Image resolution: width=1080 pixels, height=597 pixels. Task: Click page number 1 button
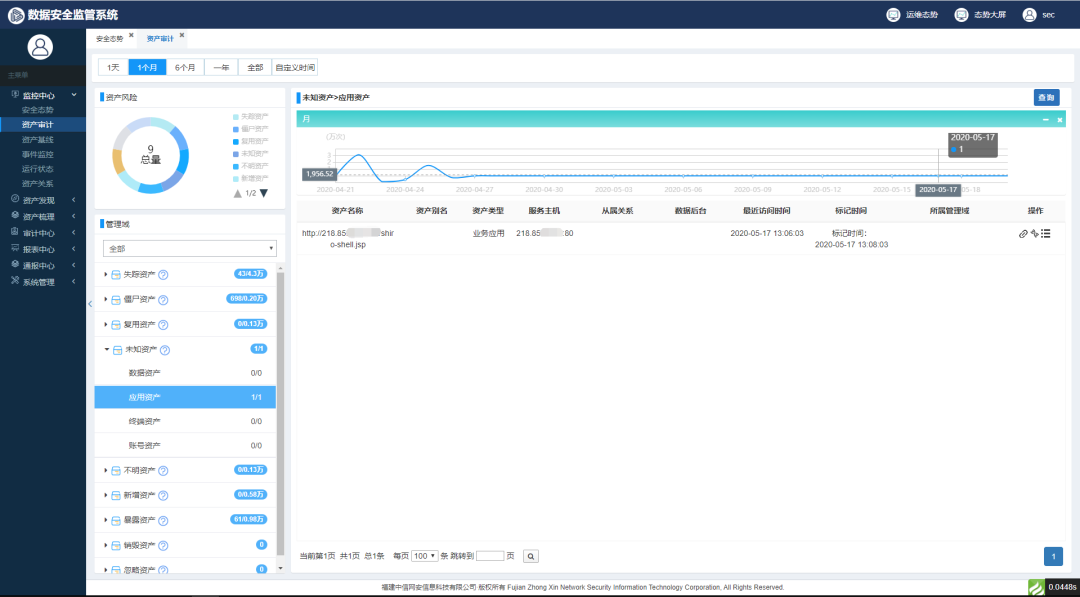click(1053, 556)
